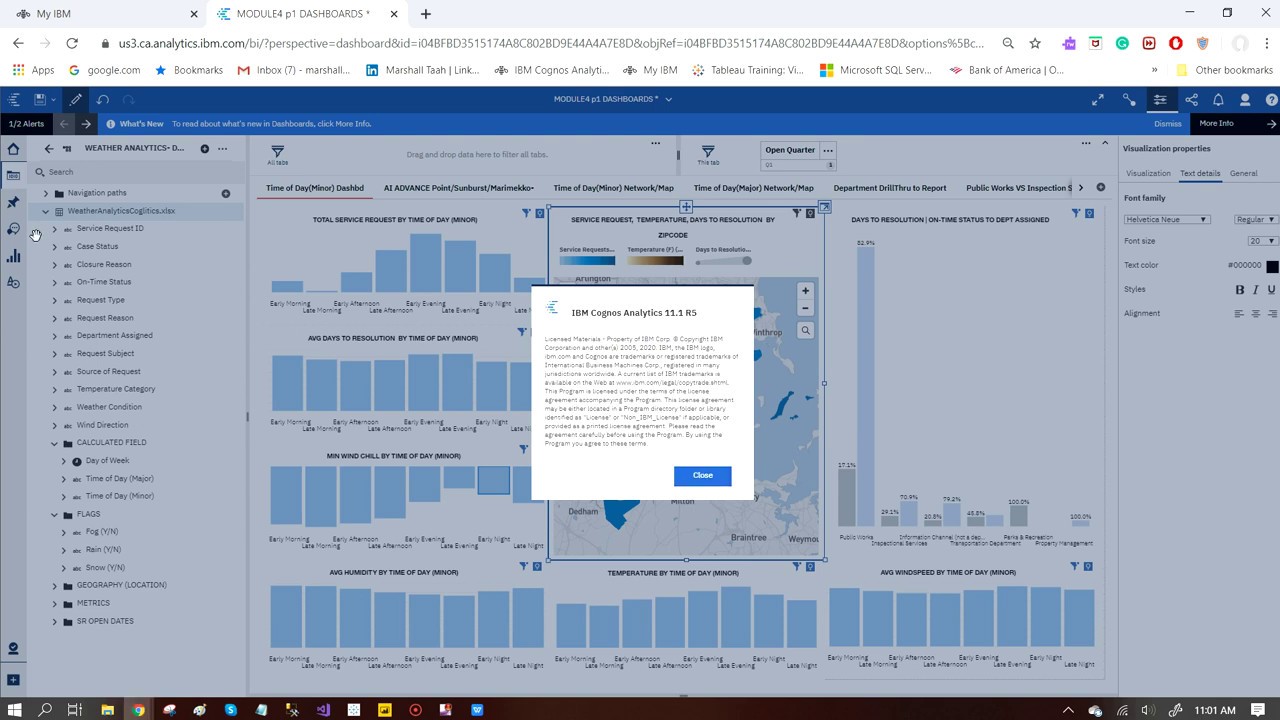
Task: Open the Helvetica Neue font family dropdown
Action: click(1167, 219)
